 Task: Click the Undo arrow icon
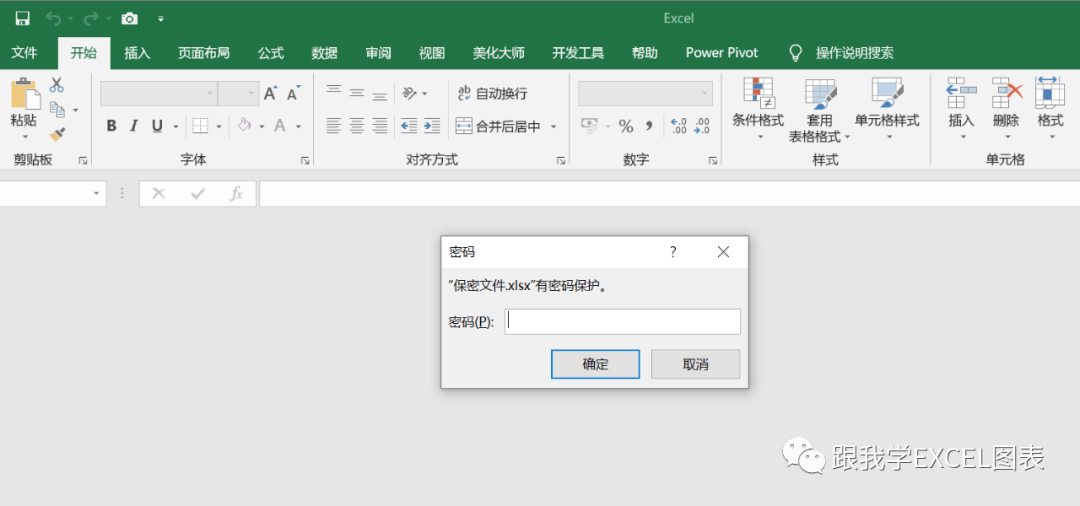53,19
